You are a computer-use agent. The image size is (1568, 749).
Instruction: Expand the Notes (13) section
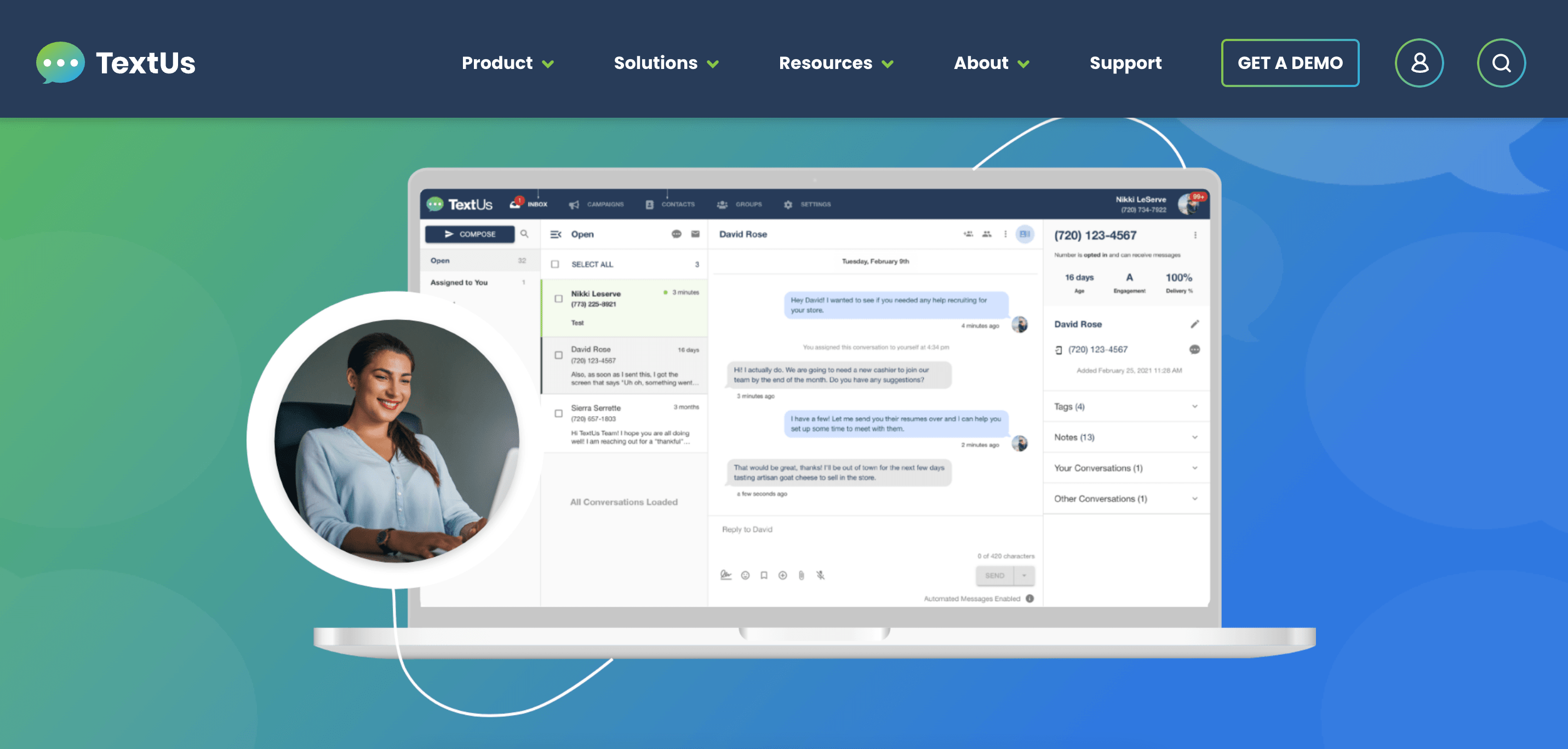[x=1126, y=437]
